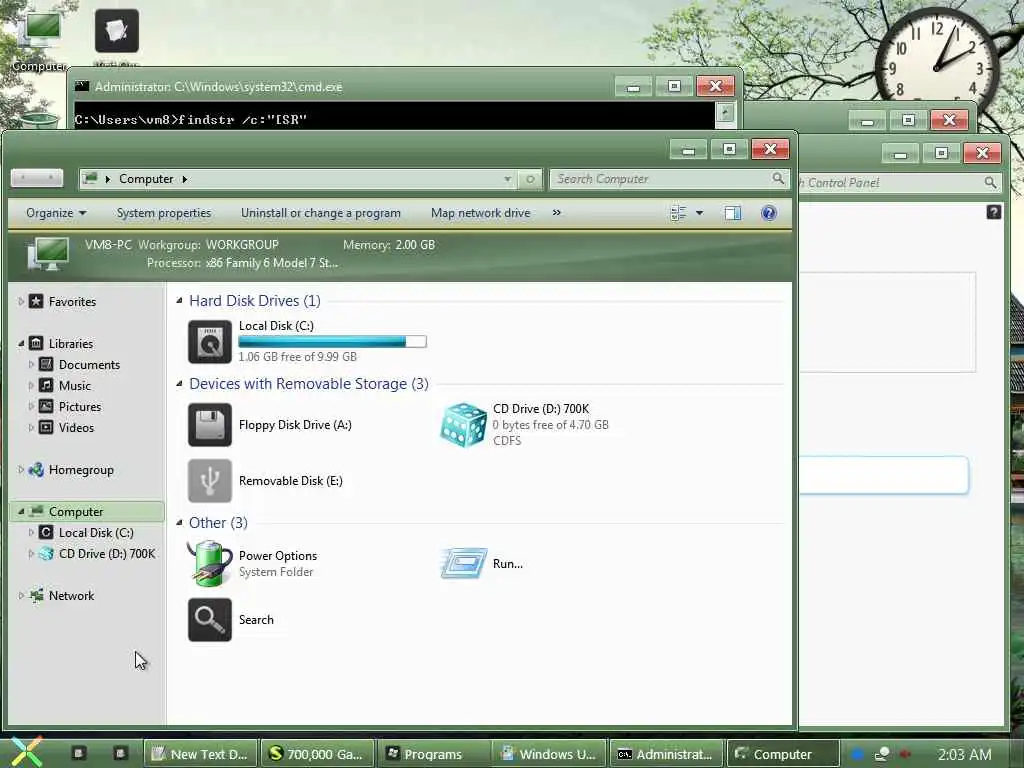Open the view options dropdown arrow
The width and height of the screenshot is (1024, 768).
[699, 213]
